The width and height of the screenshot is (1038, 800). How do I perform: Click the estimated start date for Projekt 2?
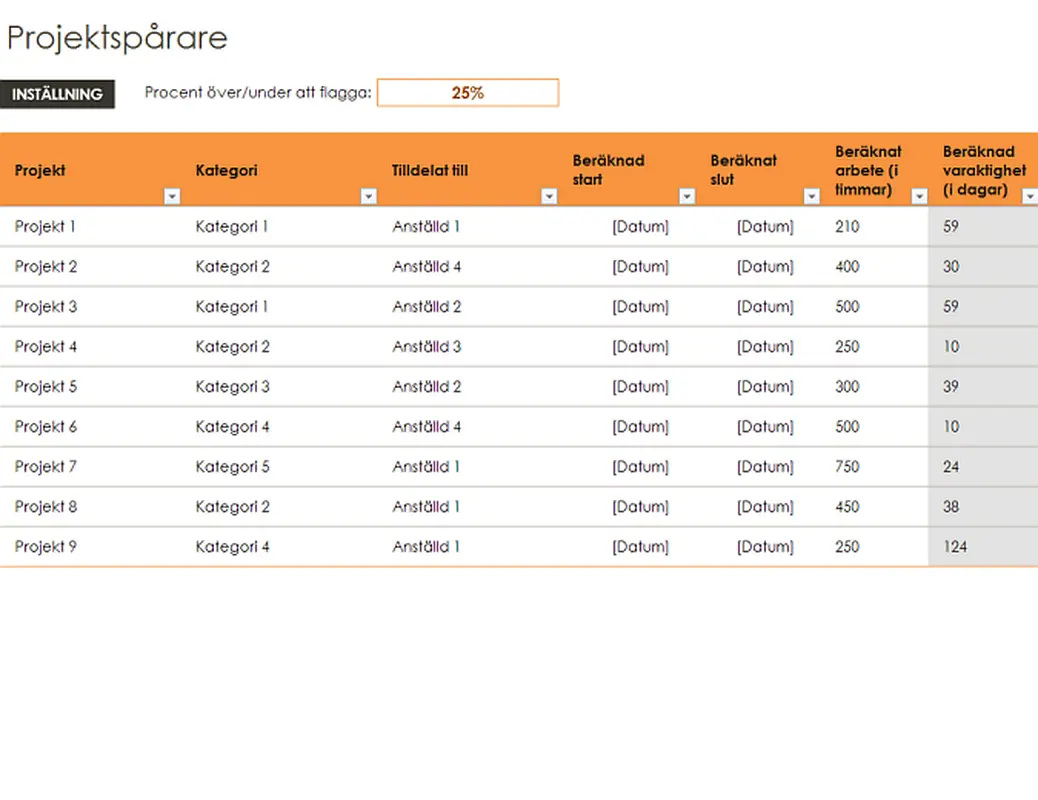[640, 267]
